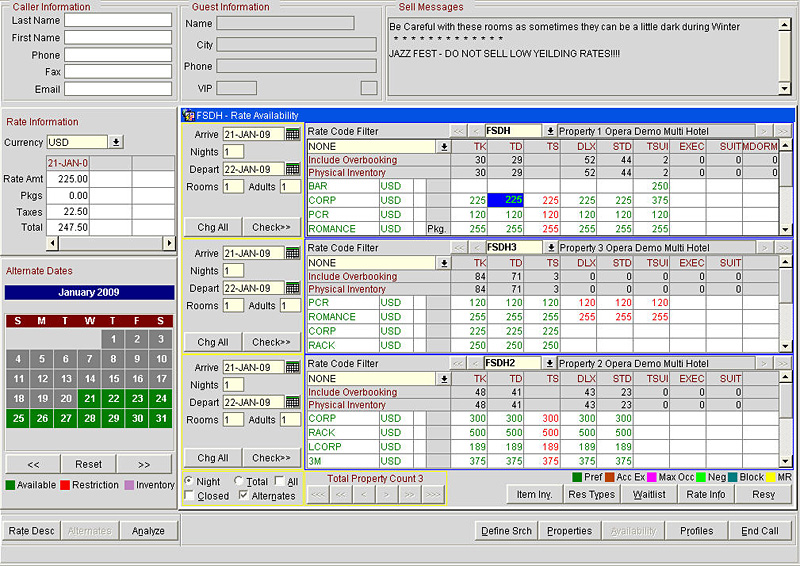The height and width of the screenshot is (566, 800).
Task: Open calendar picker for FSDH Arrive date
Action: 292,134
